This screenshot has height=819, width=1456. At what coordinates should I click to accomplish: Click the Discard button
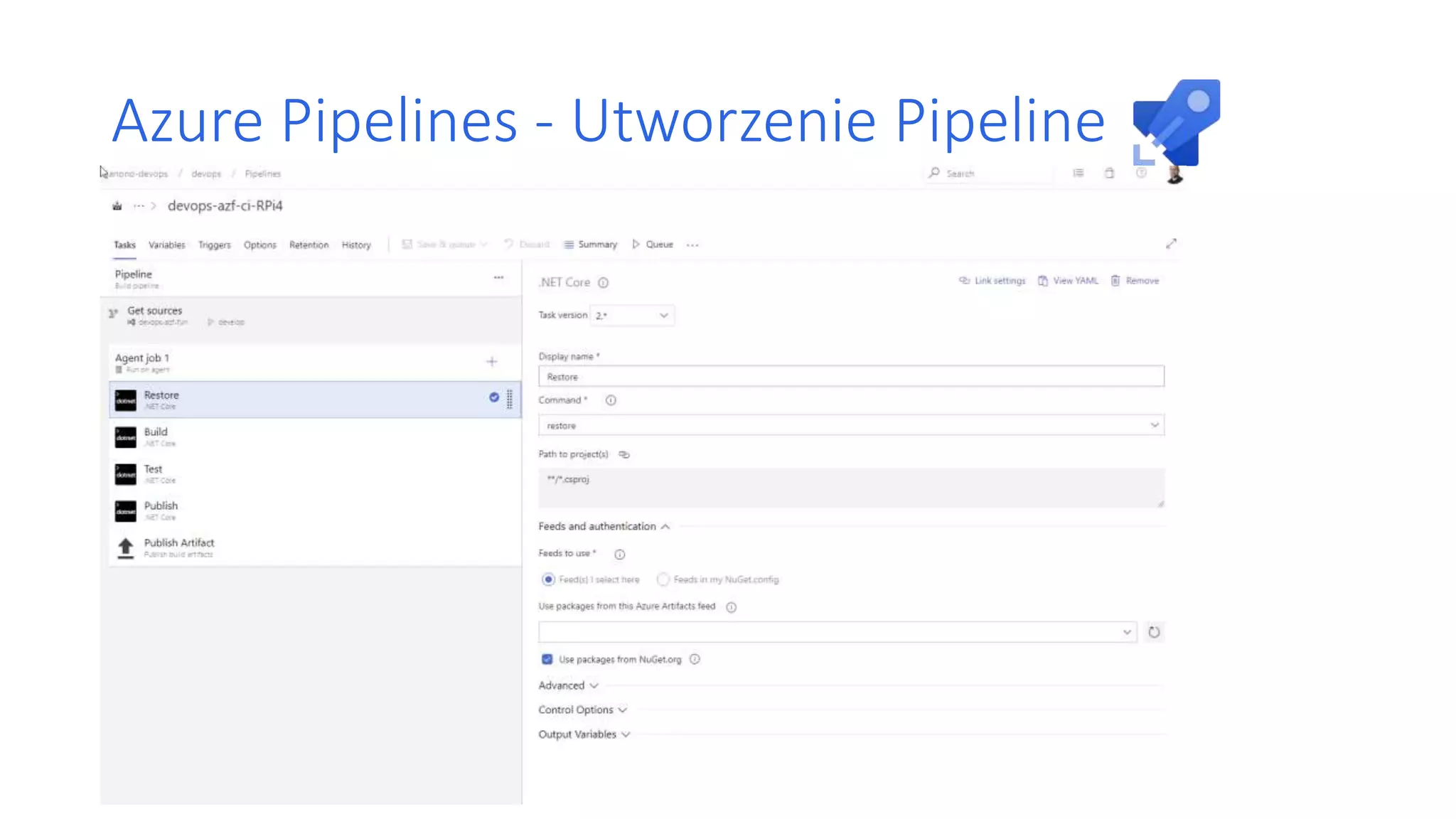(527, 245)
